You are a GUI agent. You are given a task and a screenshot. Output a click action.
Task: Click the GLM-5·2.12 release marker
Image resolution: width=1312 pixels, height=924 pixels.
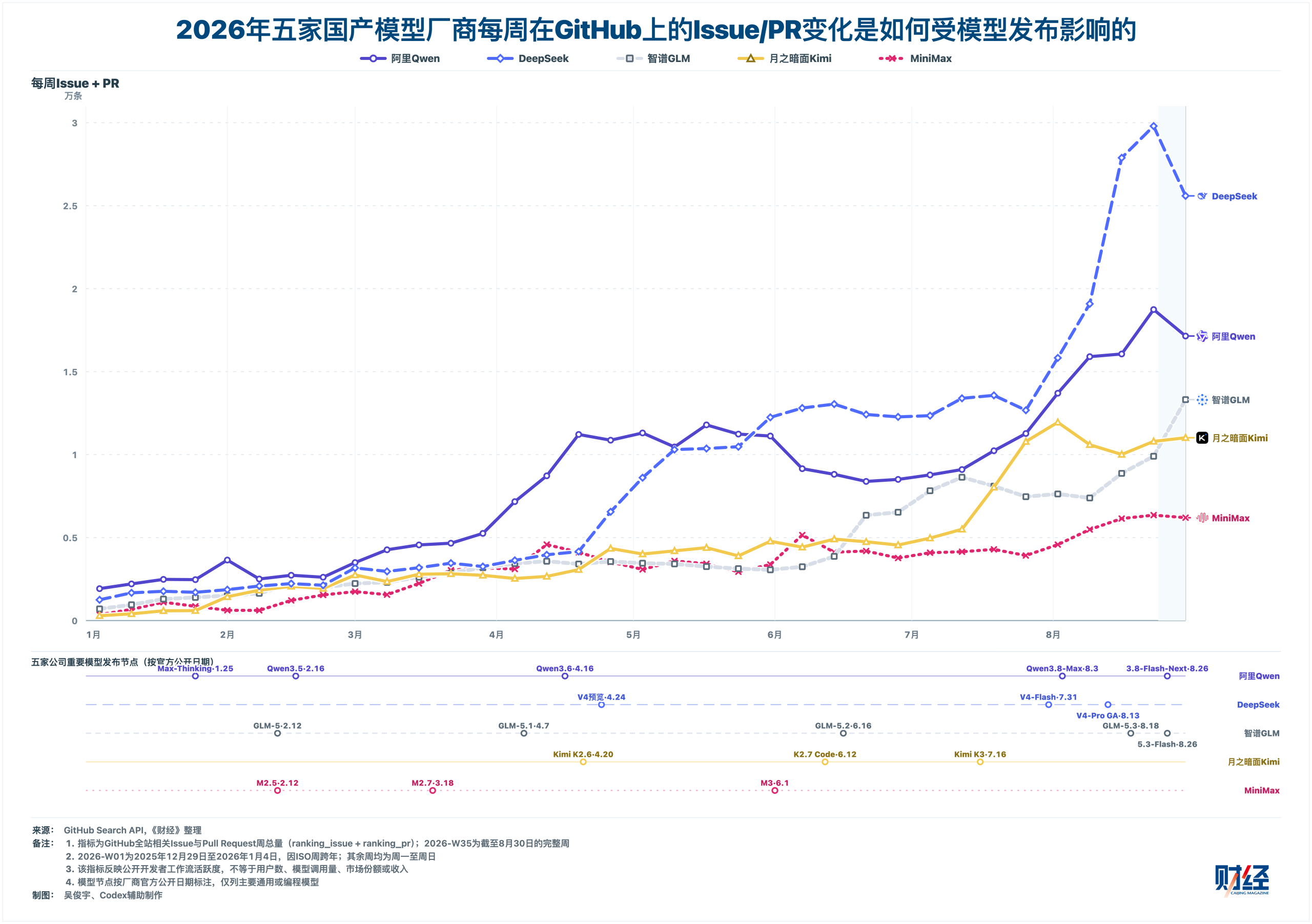click(277, 733)
